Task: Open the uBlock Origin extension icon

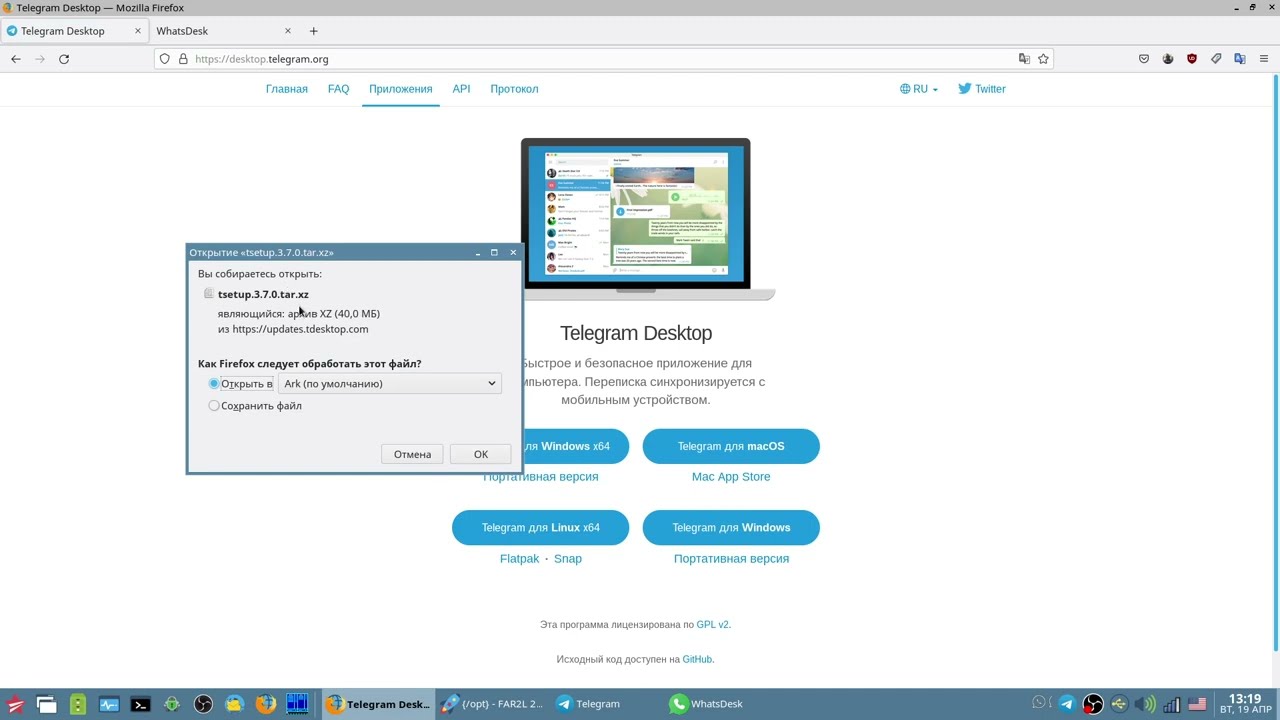Action: pos(1192,59)
